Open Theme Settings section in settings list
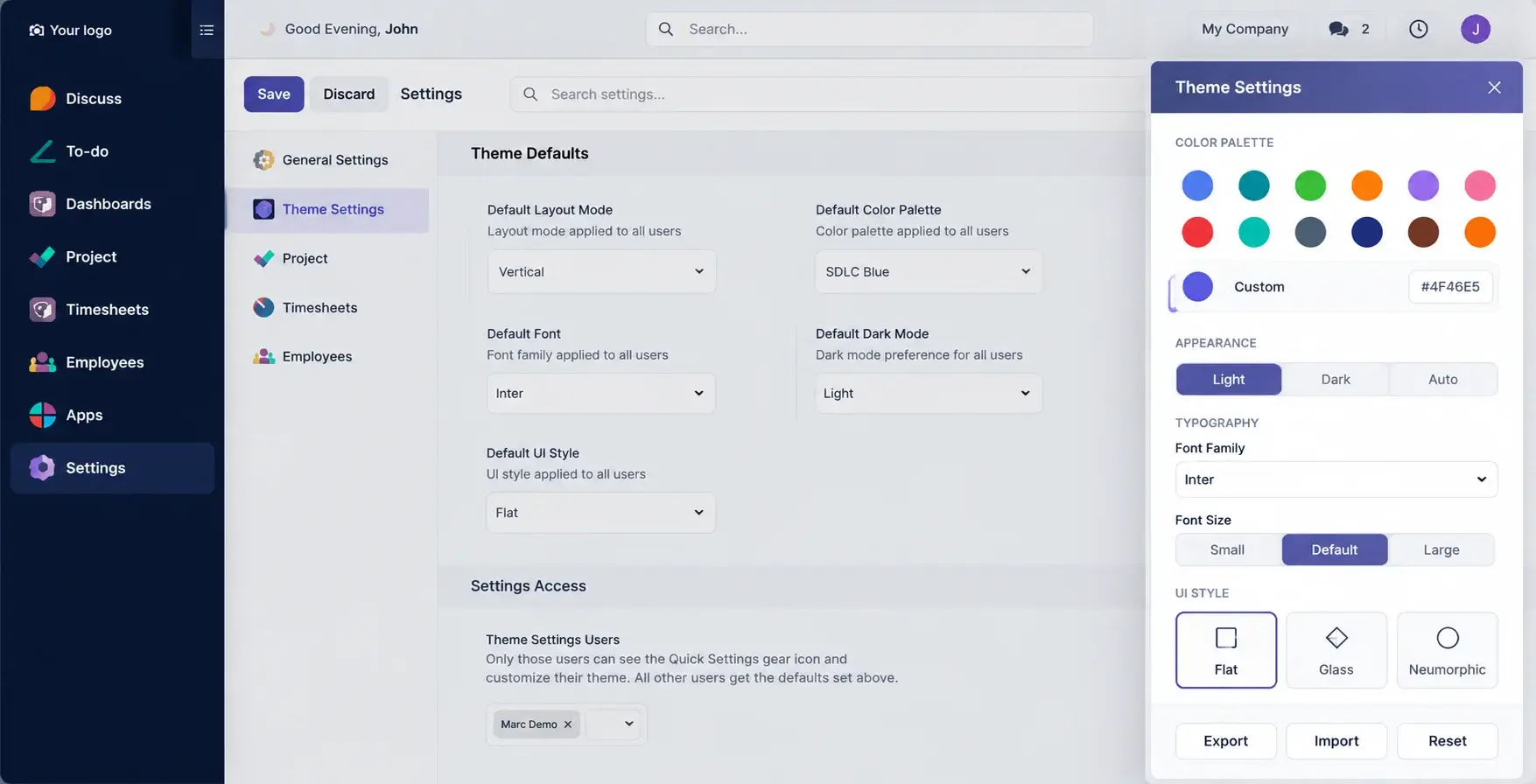The width and height of the screenshot is (1536, 784). [x=327, y=209]
